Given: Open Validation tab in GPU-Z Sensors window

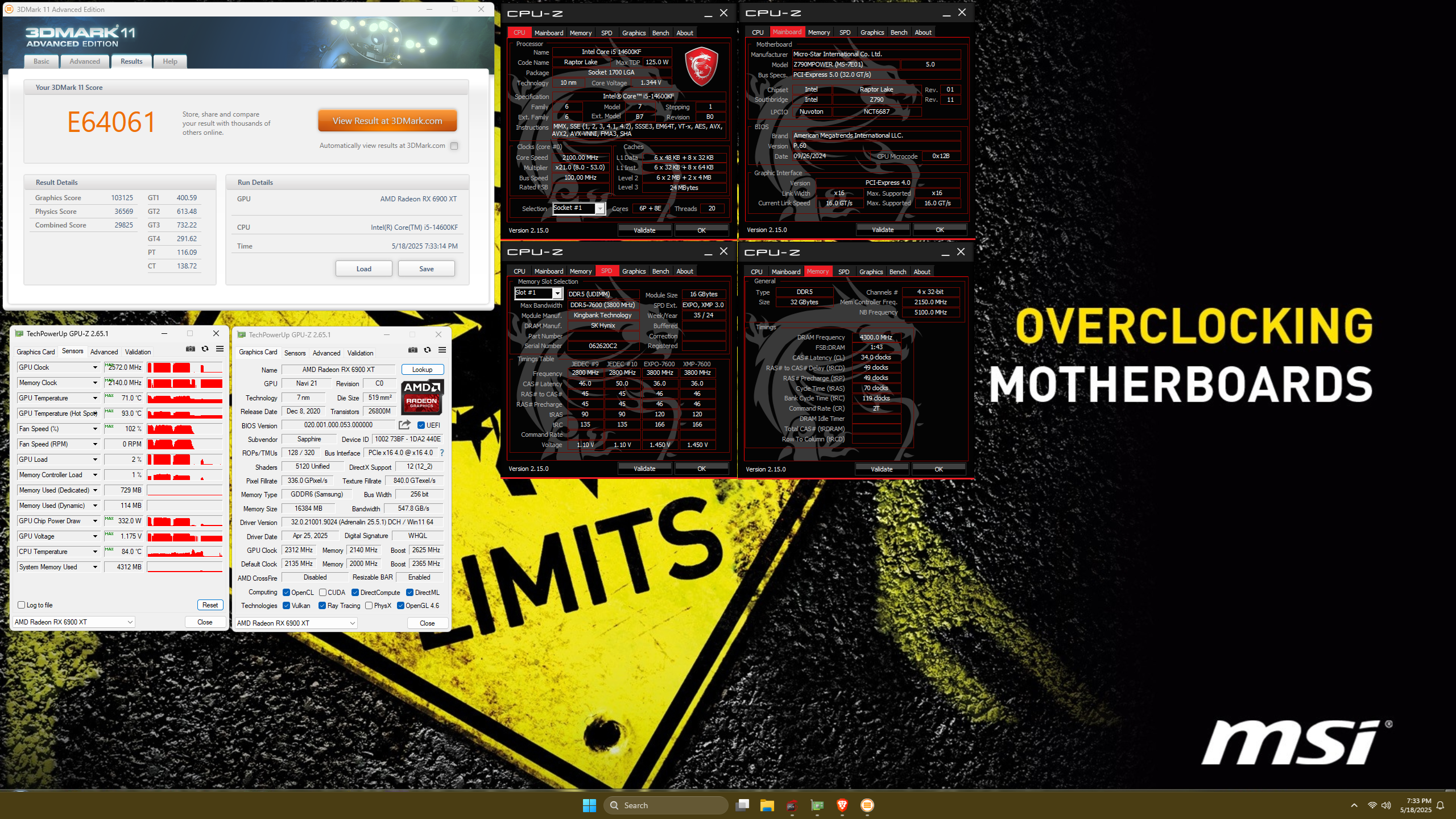Looking at the screenshot, I should tap(138, 352).
